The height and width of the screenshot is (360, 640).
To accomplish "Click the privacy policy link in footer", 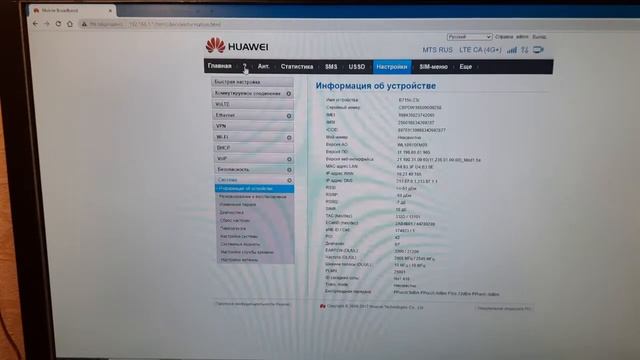I will [x=253, y=304].
